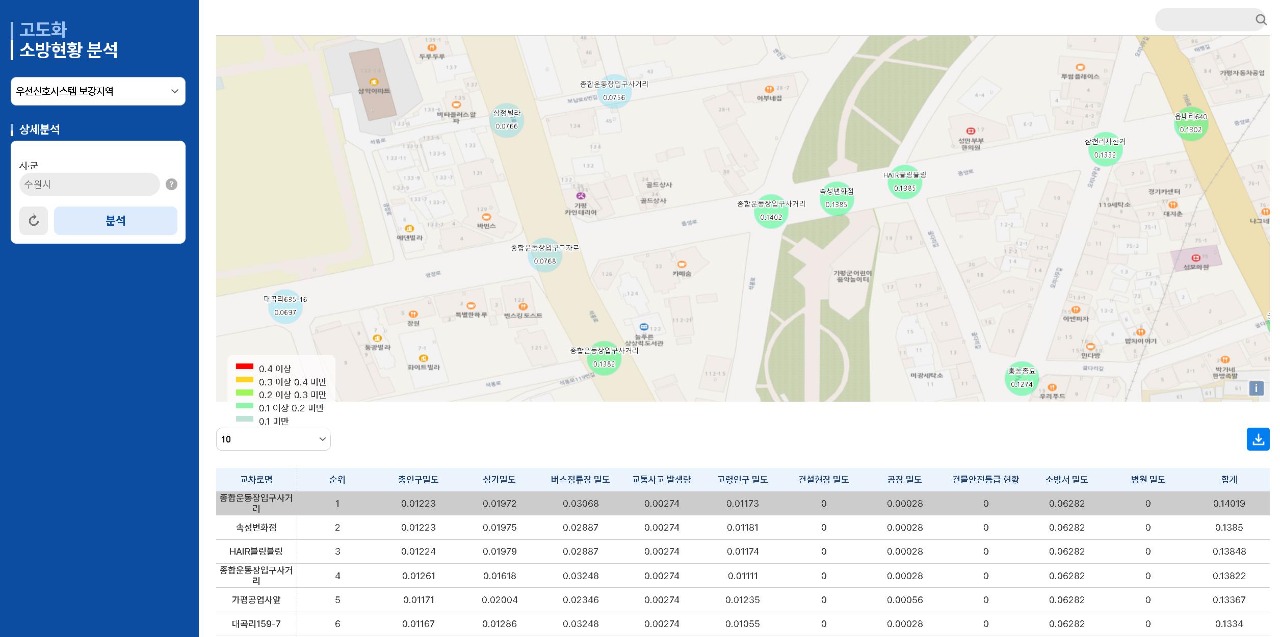Select the 0.1402 map marker
1280x637 pixels.
point(770,212)
